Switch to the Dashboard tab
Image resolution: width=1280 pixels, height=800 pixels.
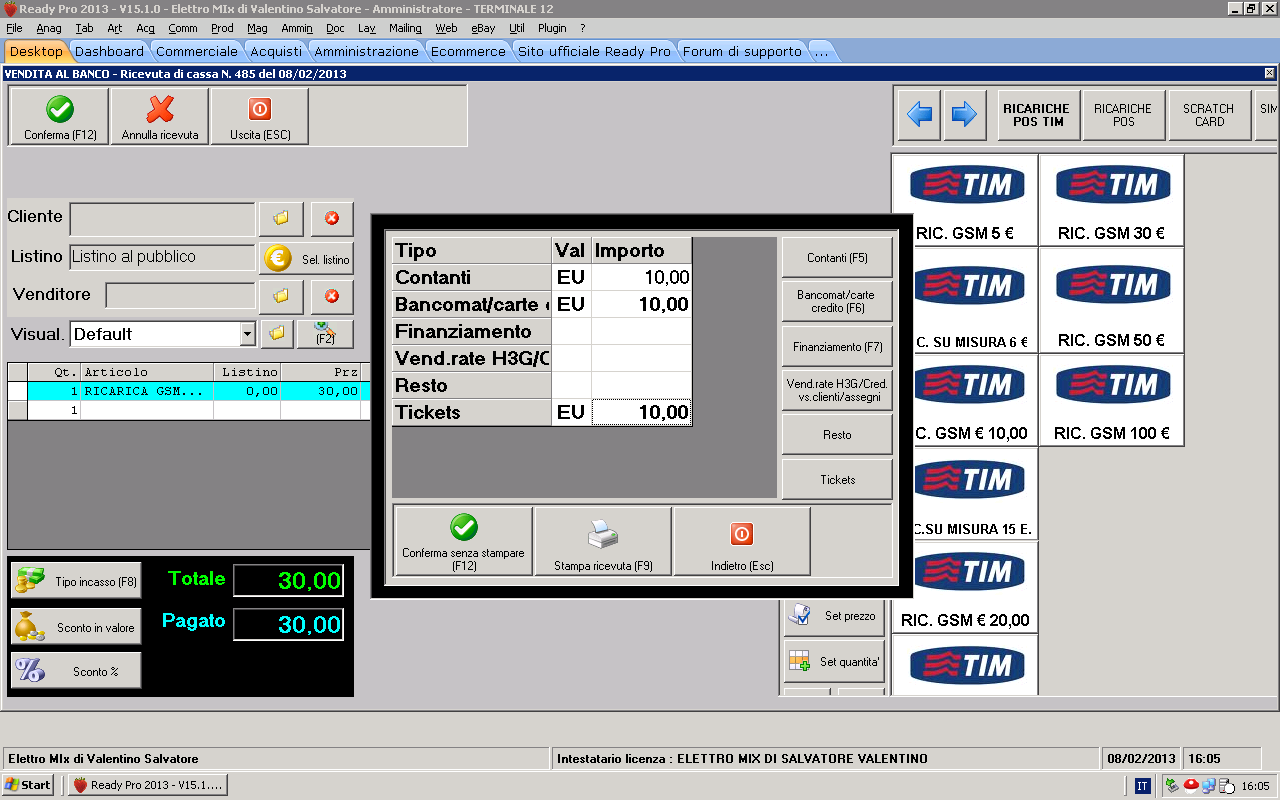point(109,51)
